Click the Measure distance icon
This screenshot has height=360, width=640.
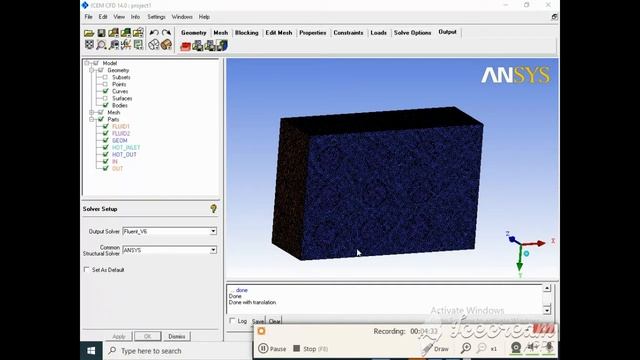pos(114,45)
